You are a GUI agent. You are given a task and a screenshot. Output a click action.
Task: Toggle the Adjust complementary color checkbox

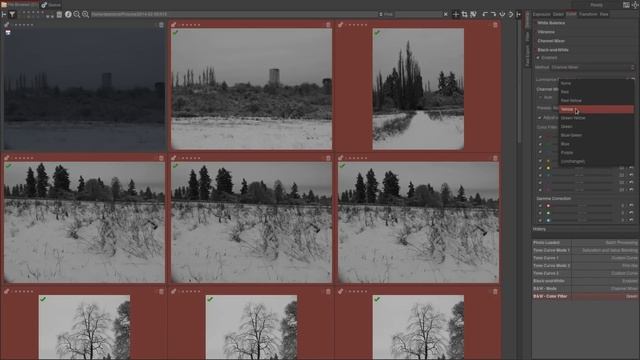(540, 118)
